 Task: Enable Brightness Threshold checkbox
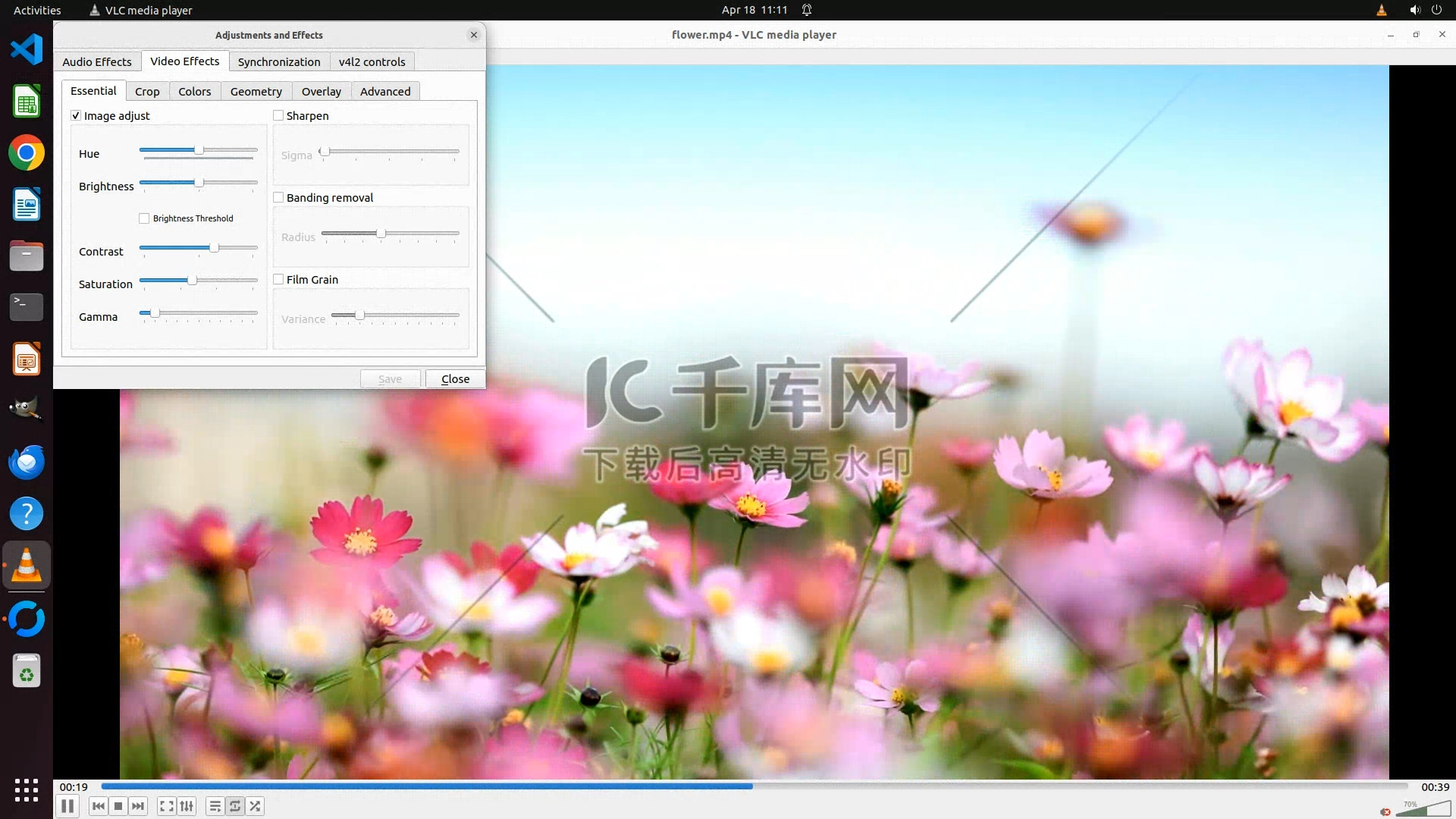[x=144, y=218]
